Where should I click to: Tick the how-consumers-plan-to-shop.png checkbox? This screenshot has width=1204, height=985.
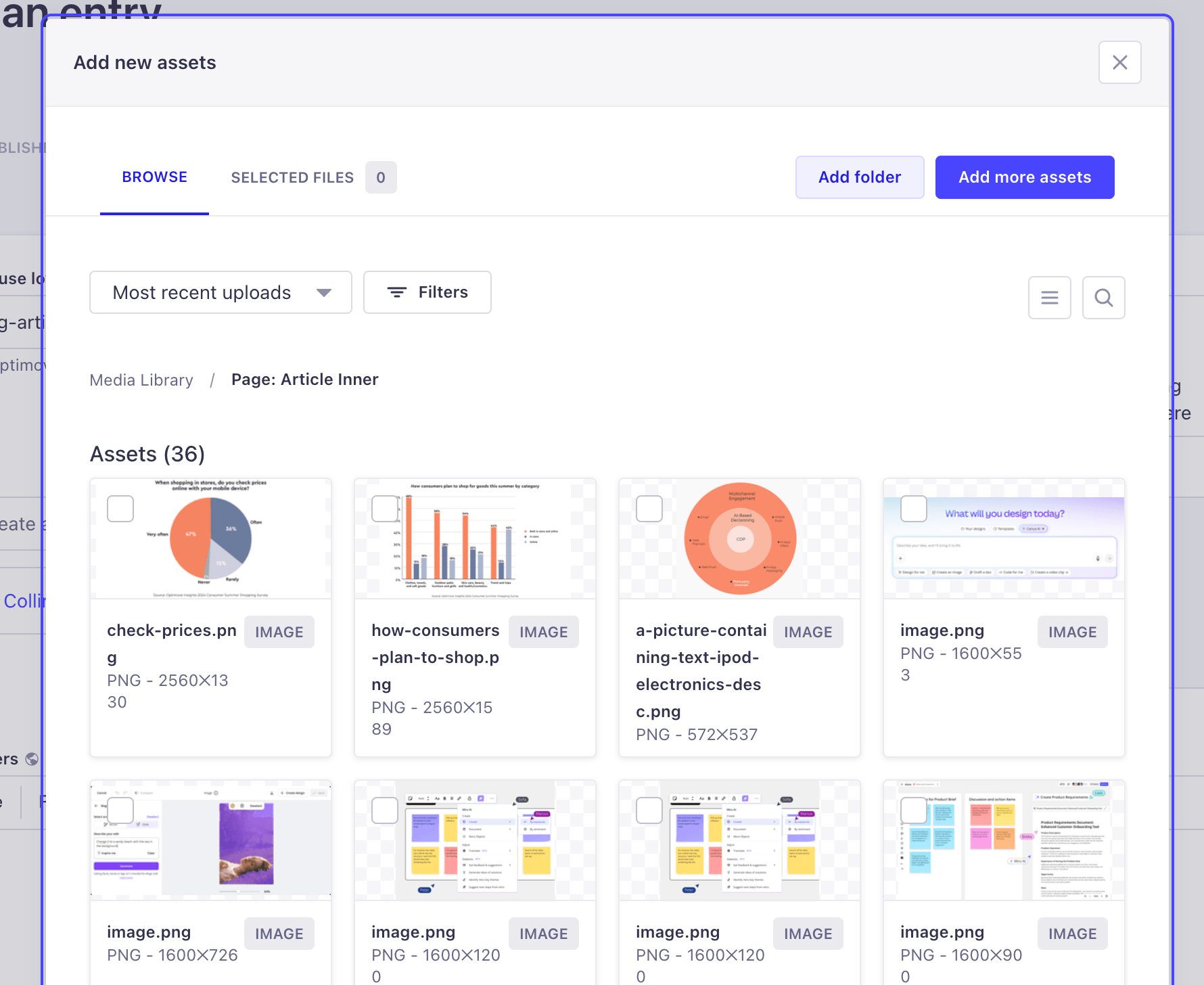tap(385, 509)
